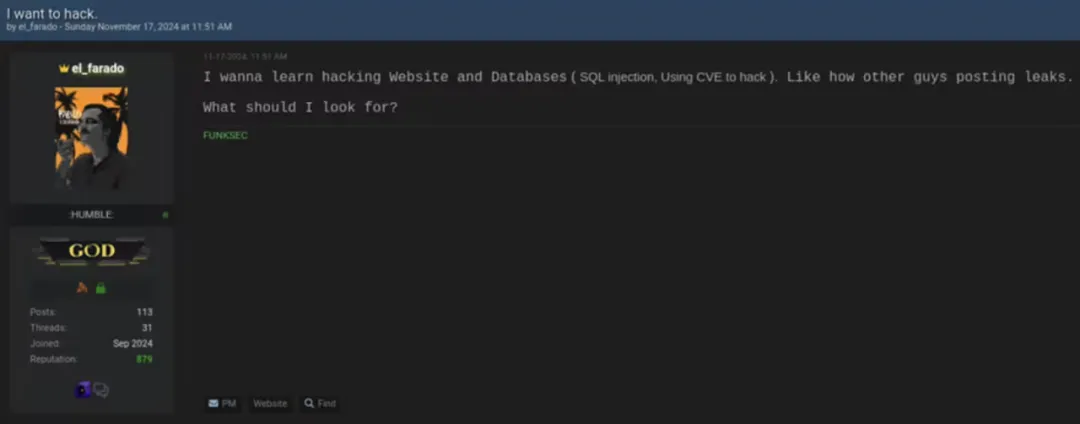Open el_farado's profile via username
Viewport: 1080px width, 424px height.
pos(97,69)
